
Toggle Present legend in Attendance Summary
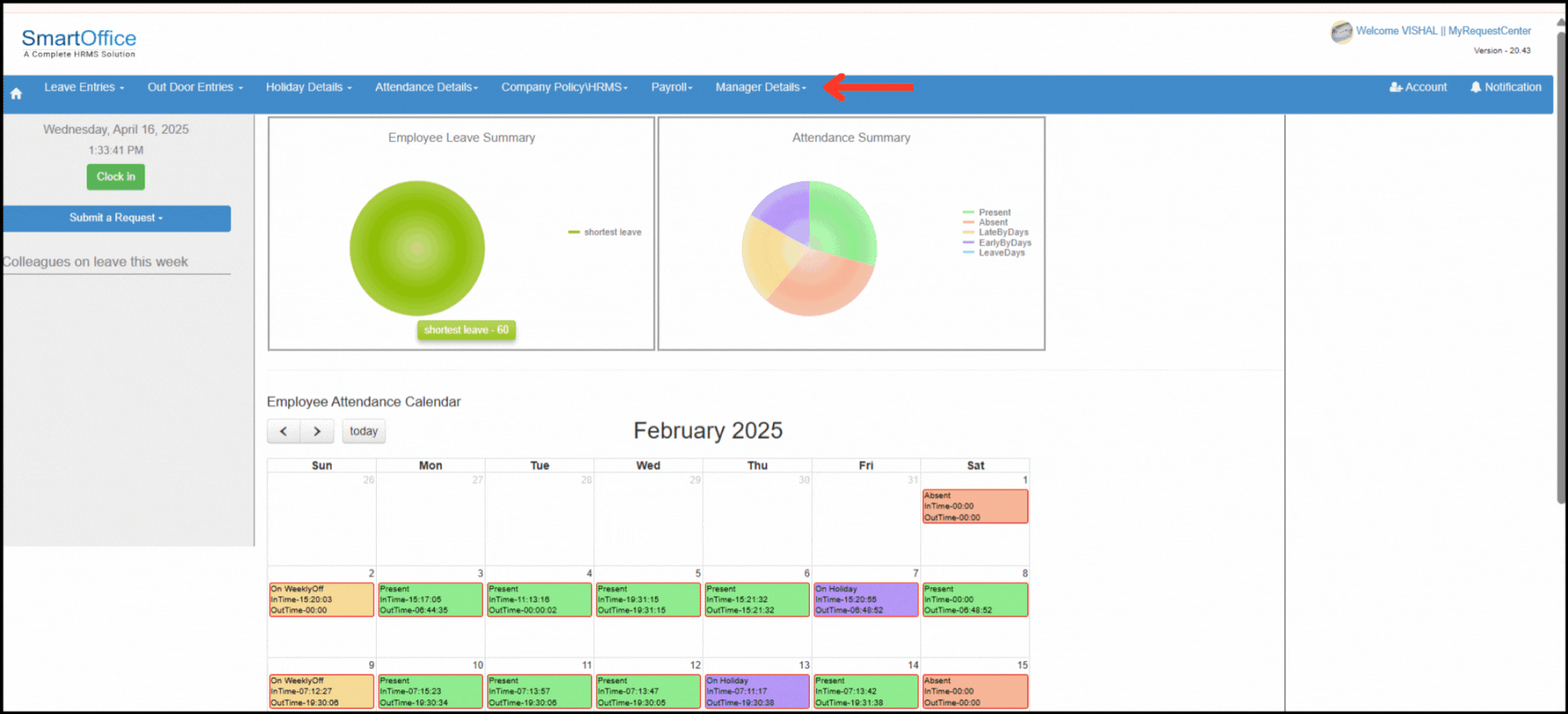[x=987, y=212]
